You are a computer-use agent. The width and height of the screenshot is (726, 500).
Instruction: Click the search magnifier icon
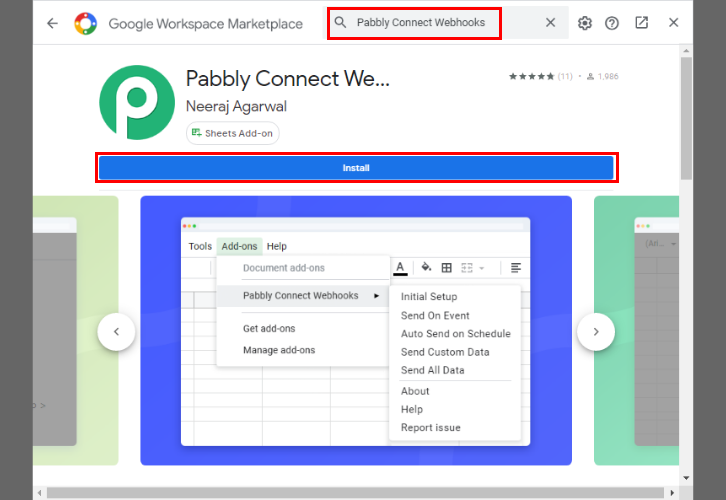(340, 22)
